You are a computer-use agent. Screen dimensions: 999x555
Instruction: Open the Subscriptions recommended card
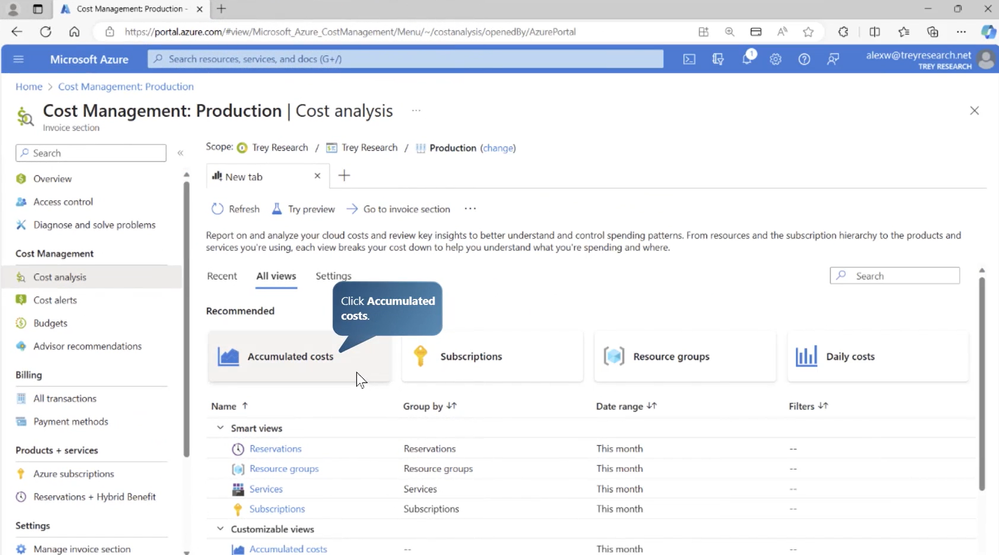coord(492,356)
